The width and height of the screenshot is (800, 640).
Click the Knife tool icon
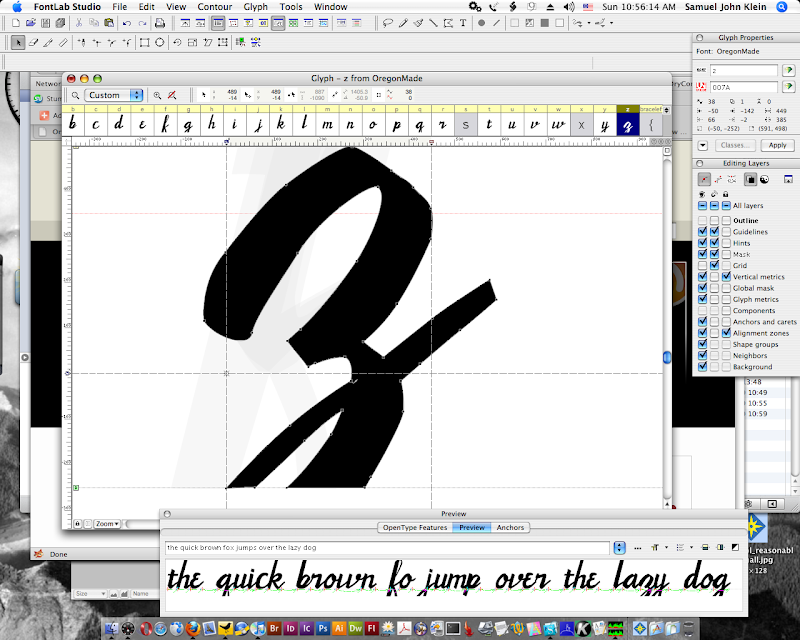49,43
